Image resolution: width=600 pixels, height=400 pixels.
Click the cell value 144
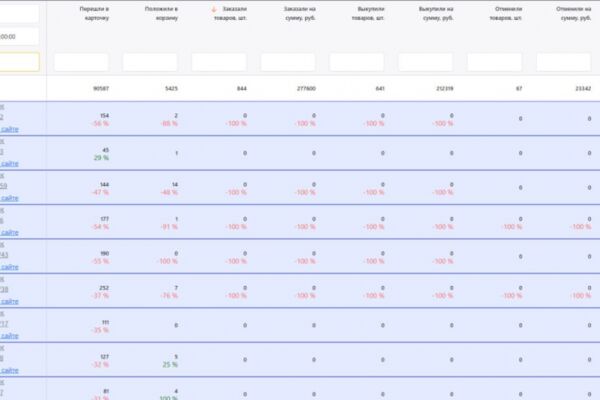click(104, 184)
